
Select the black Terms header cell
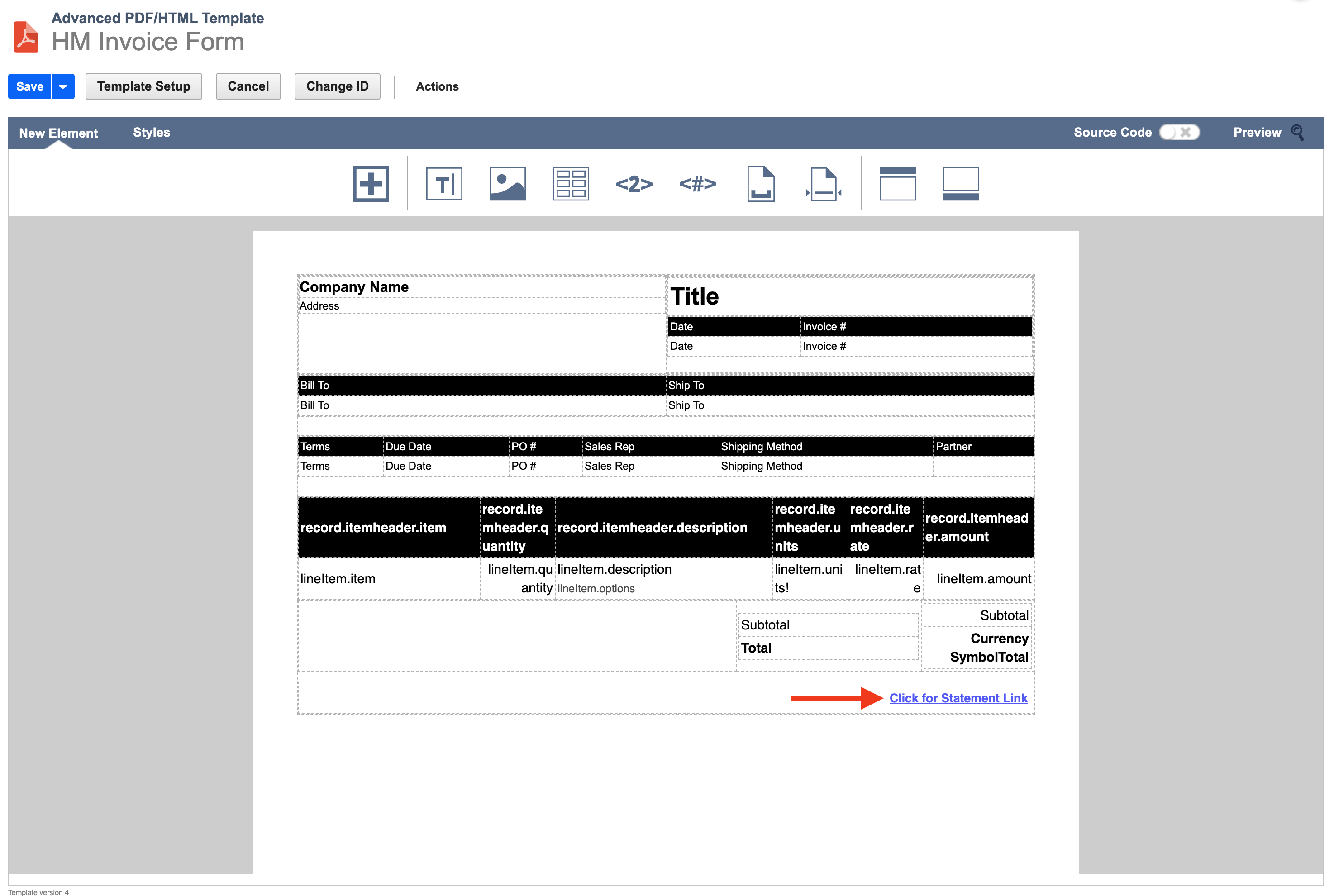click(x=340, y=446)
